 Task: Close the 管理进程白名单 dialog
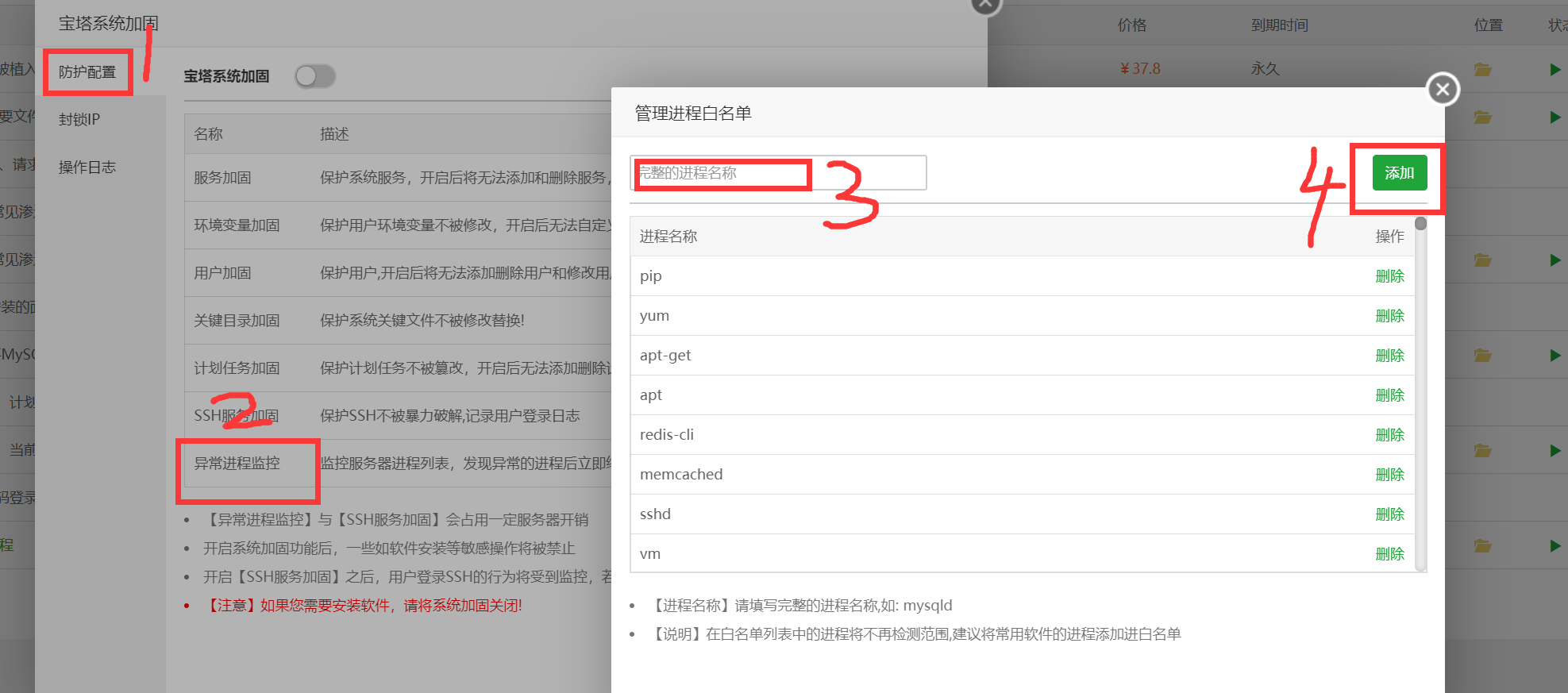coord(1443,89)
